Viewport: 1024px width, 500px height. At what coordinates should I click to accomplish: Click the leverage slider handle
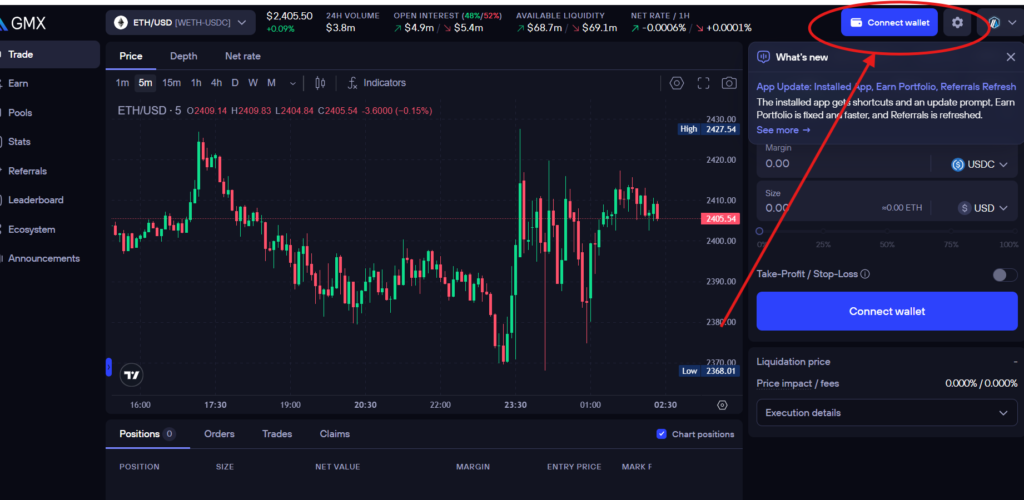coord(759,231)
